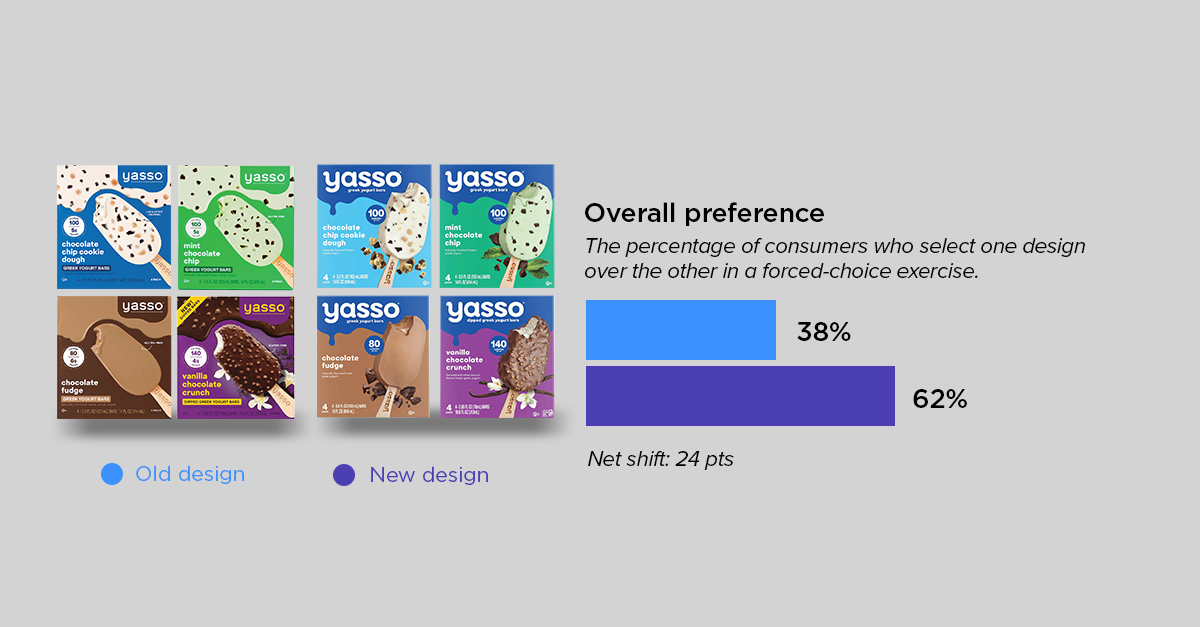Screen dimensions: 1200x627
Task: Click the 38% value label
Action: click(824, 333)
